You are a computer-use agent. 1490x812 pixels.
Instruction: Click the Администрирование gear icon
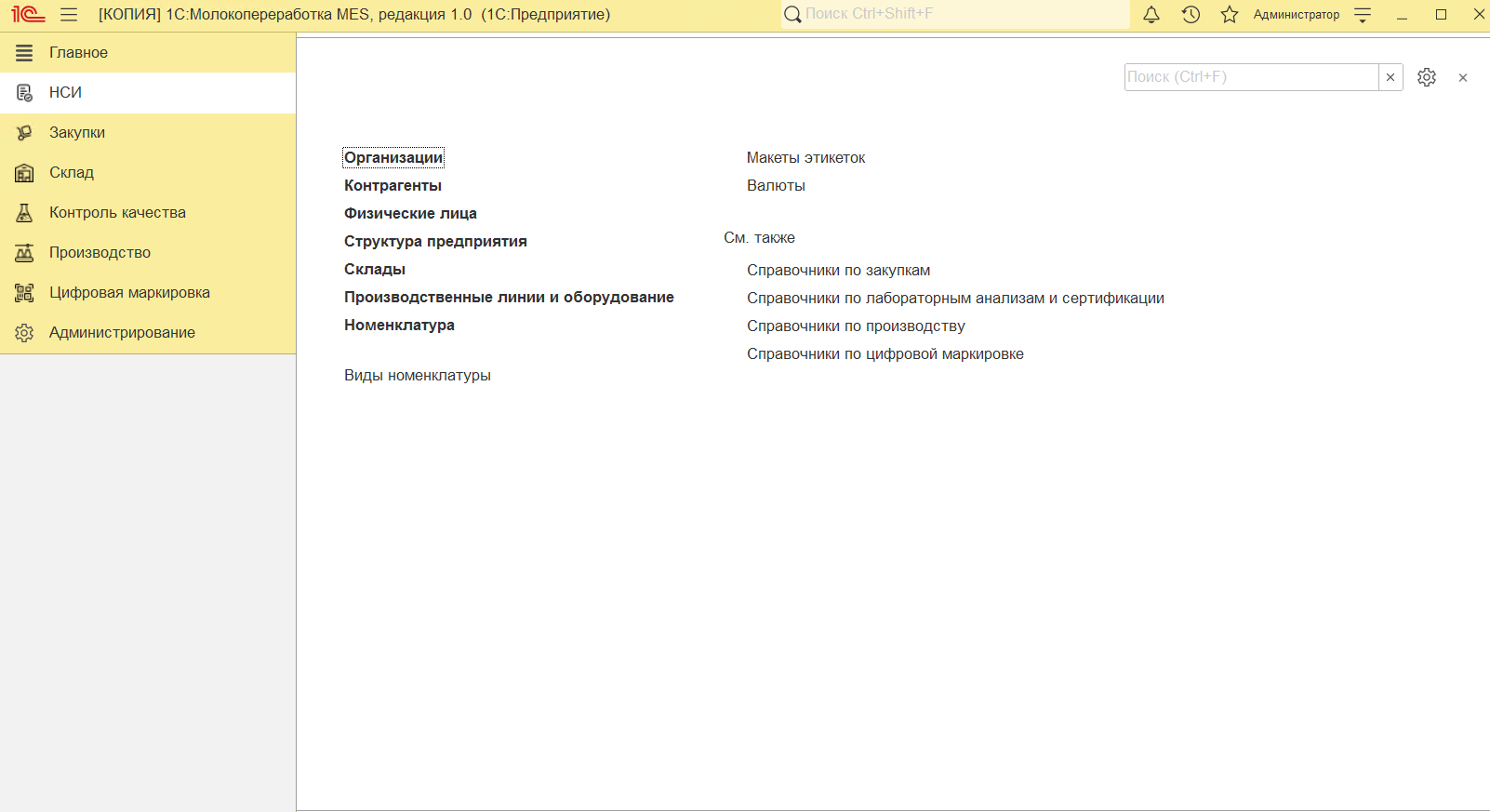click(24, 333)
